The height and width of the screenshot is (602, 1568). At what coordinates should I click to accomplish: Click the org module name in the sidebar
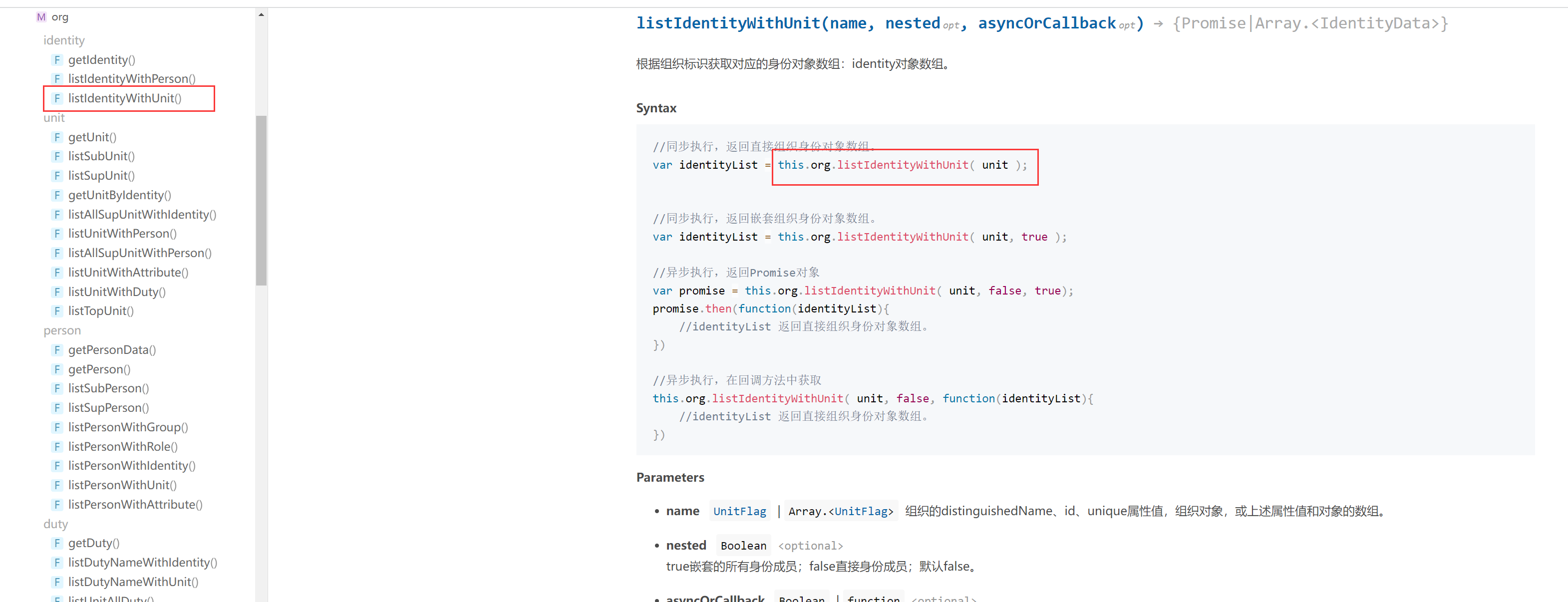59,17
